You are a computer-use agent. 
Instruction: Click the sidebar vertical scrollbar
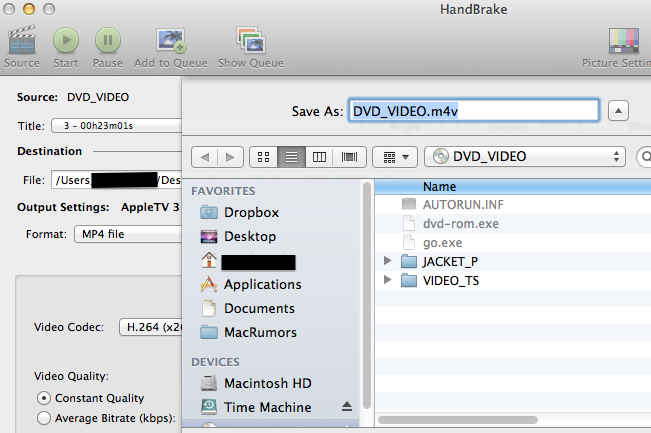367,296
